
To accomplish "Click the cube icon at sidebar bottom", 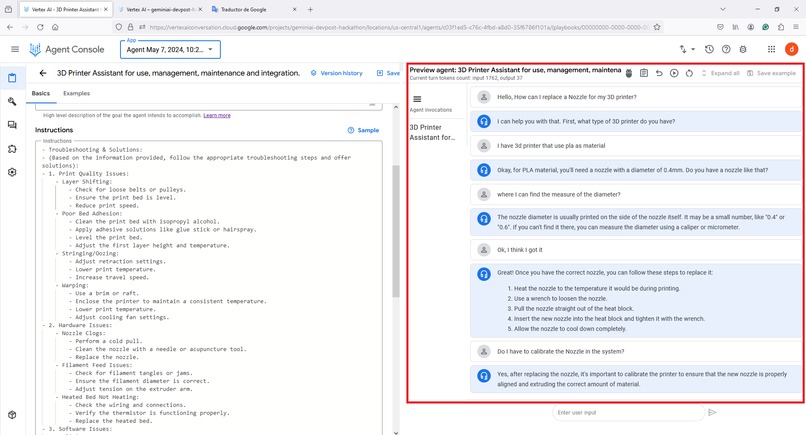I will 12,415.
